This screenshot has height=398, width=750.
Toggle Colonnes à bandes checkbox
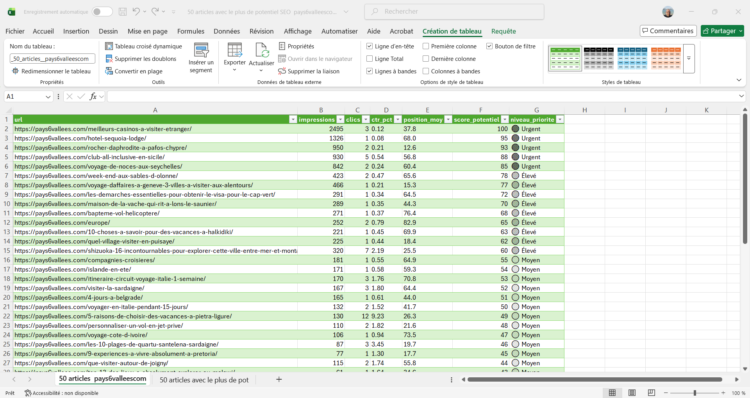point(425,71)
